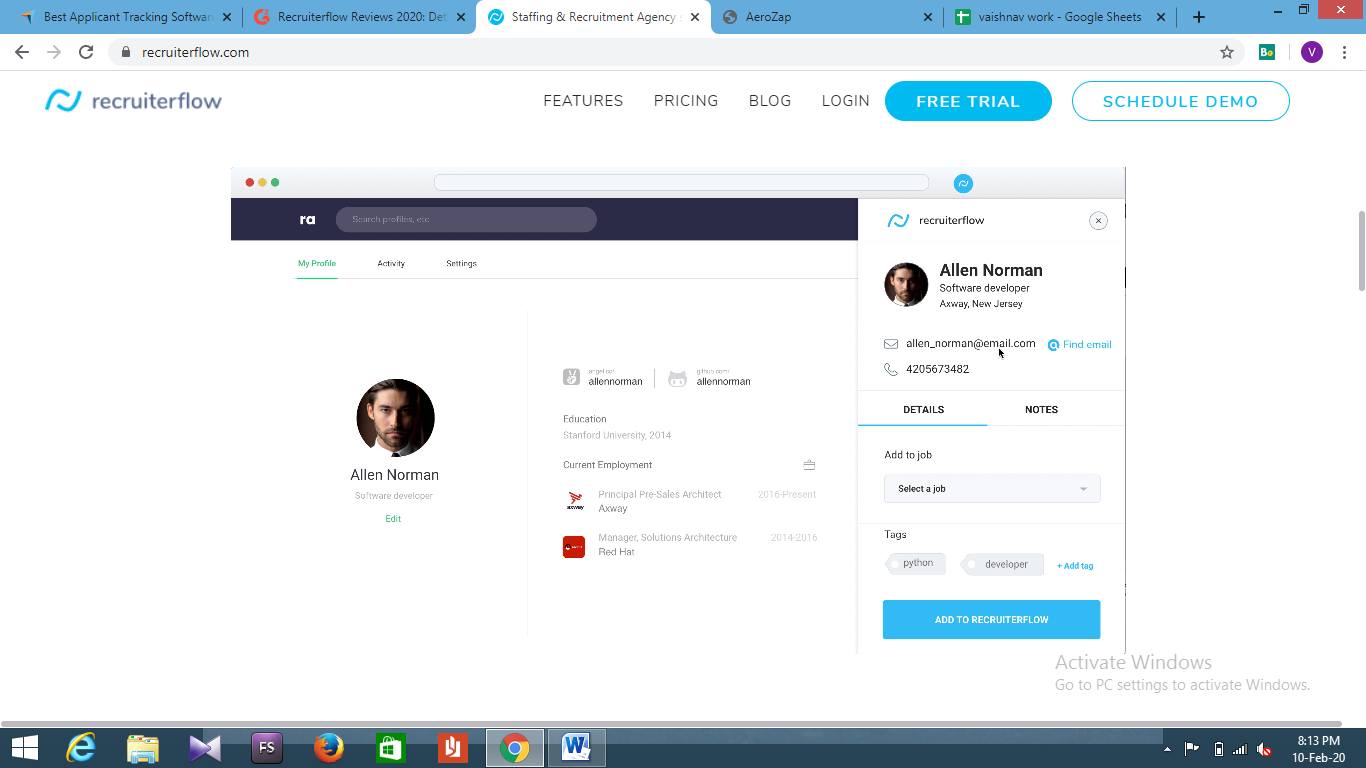Click the blue recruiterflow extension icon in mock browser
This screenshot has height=768, width=1366.
[963, 183]
